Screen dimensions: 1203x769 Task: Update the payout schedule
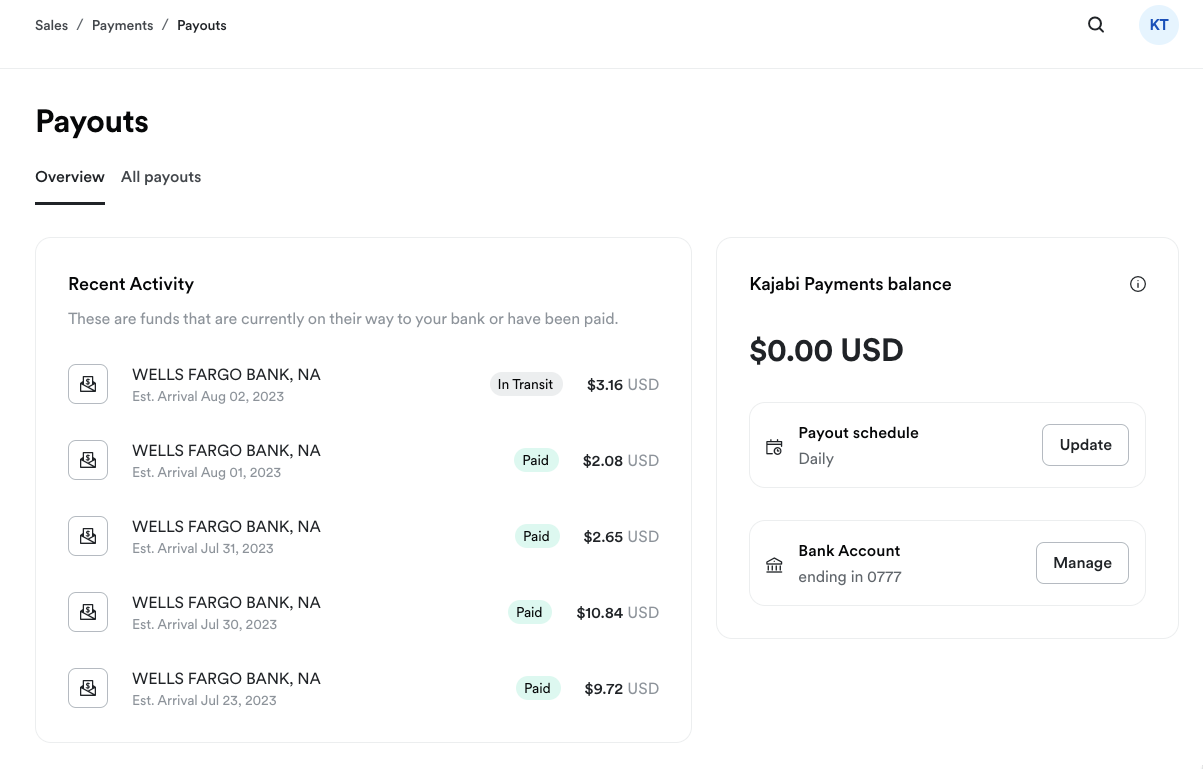coord(1085,445)
